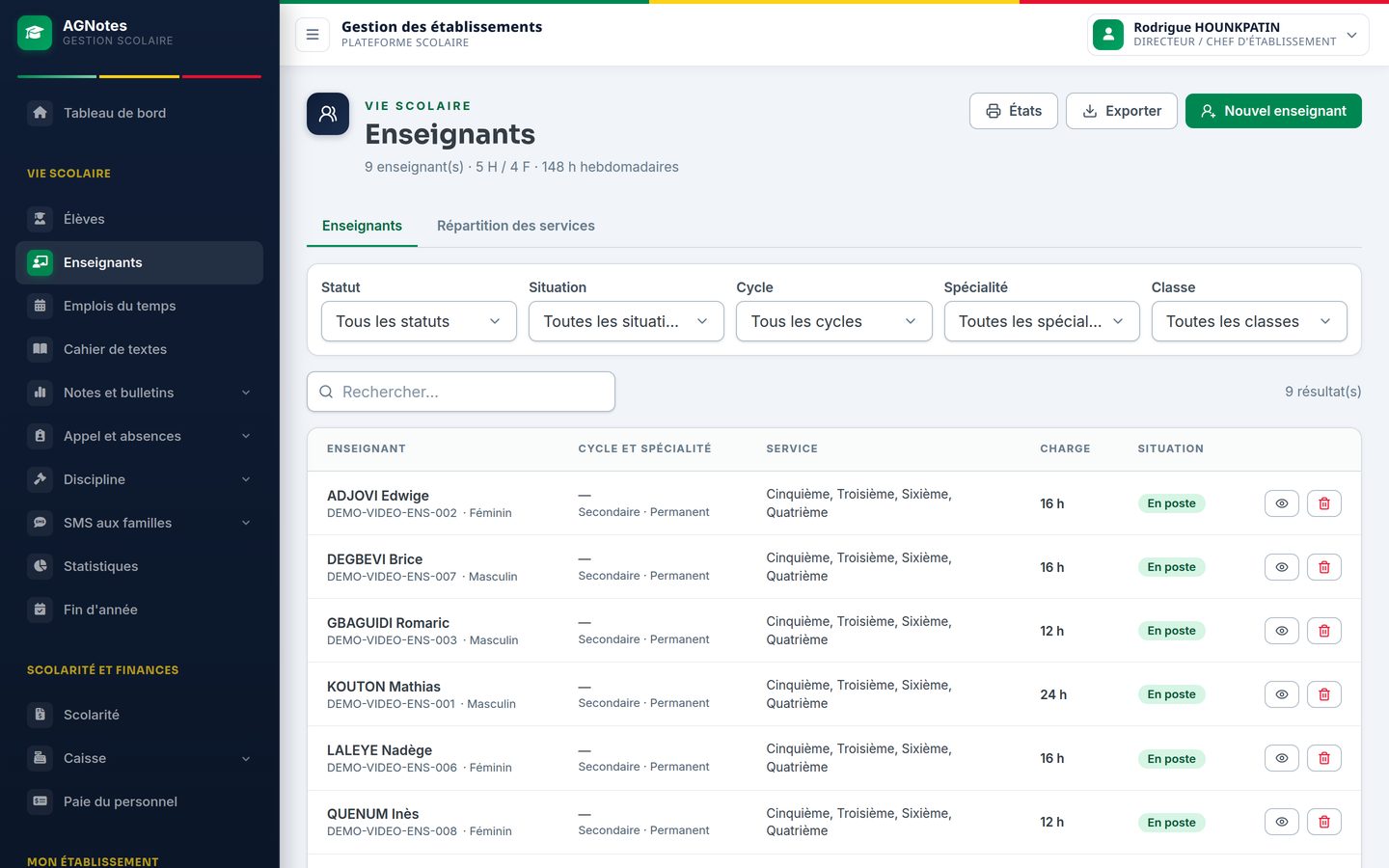This screenshot has width=1389, height=868.
Task: Open user menu for Rodrigue HOUNKPATIN
Action: (1228, 35)
